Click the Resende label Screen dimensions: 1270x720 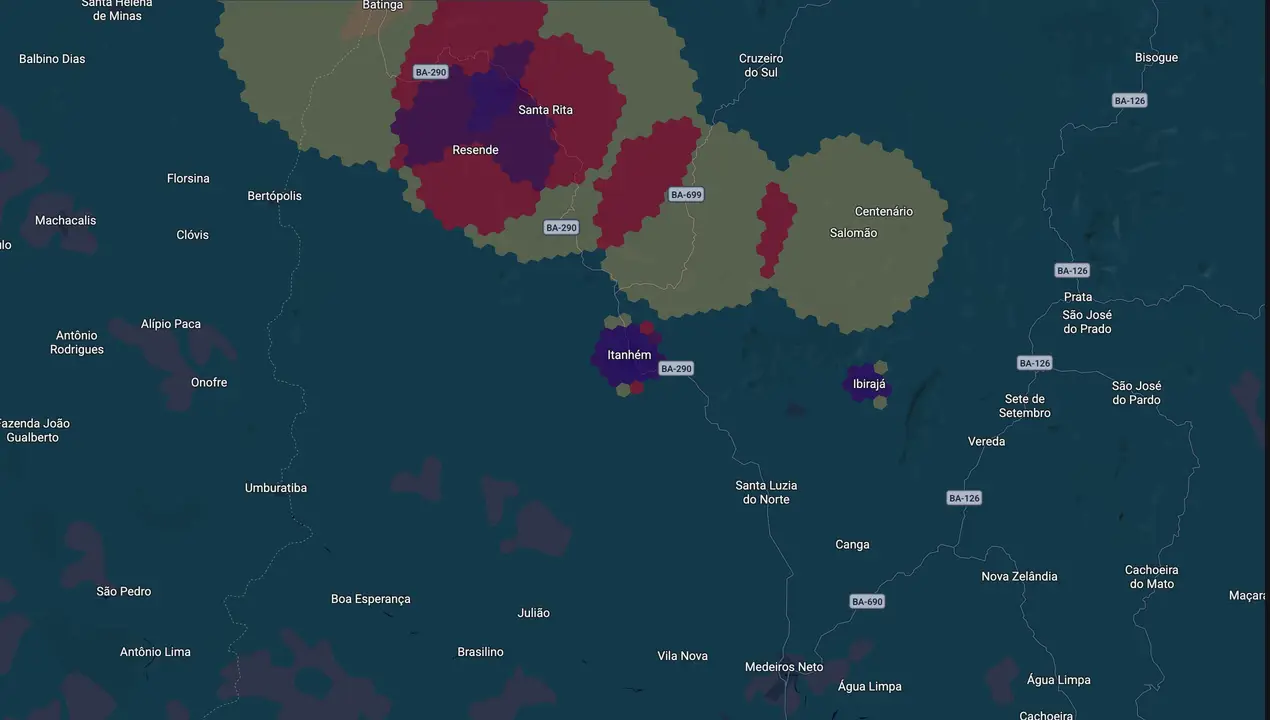[475, 150]
